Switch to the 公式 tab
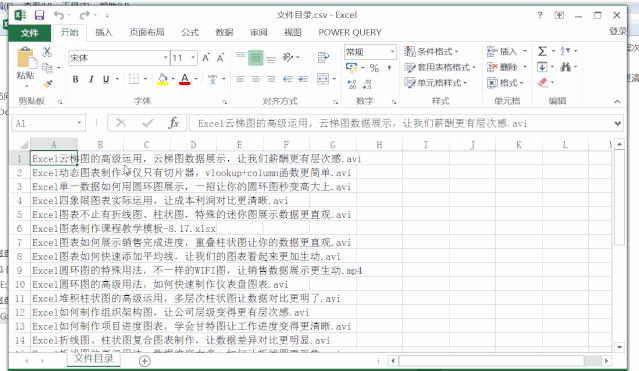 coord(190,32)
